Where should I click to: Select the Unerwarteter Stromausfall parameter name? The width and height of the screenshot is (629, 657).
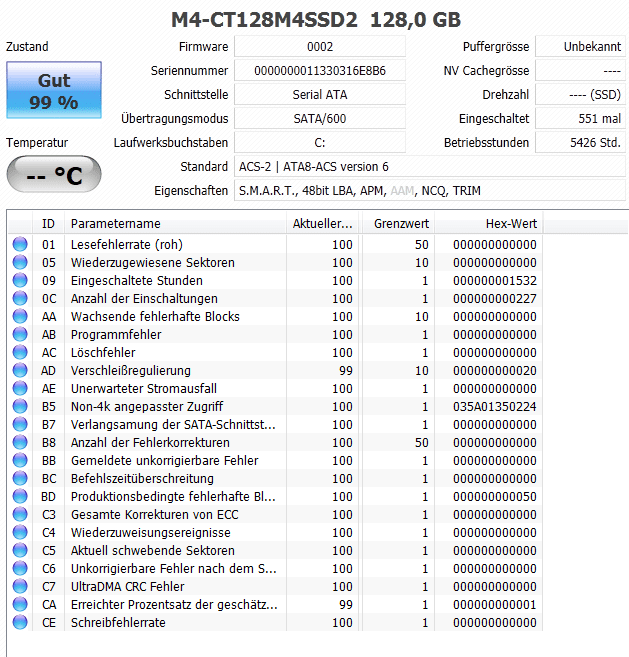point(144,388)
